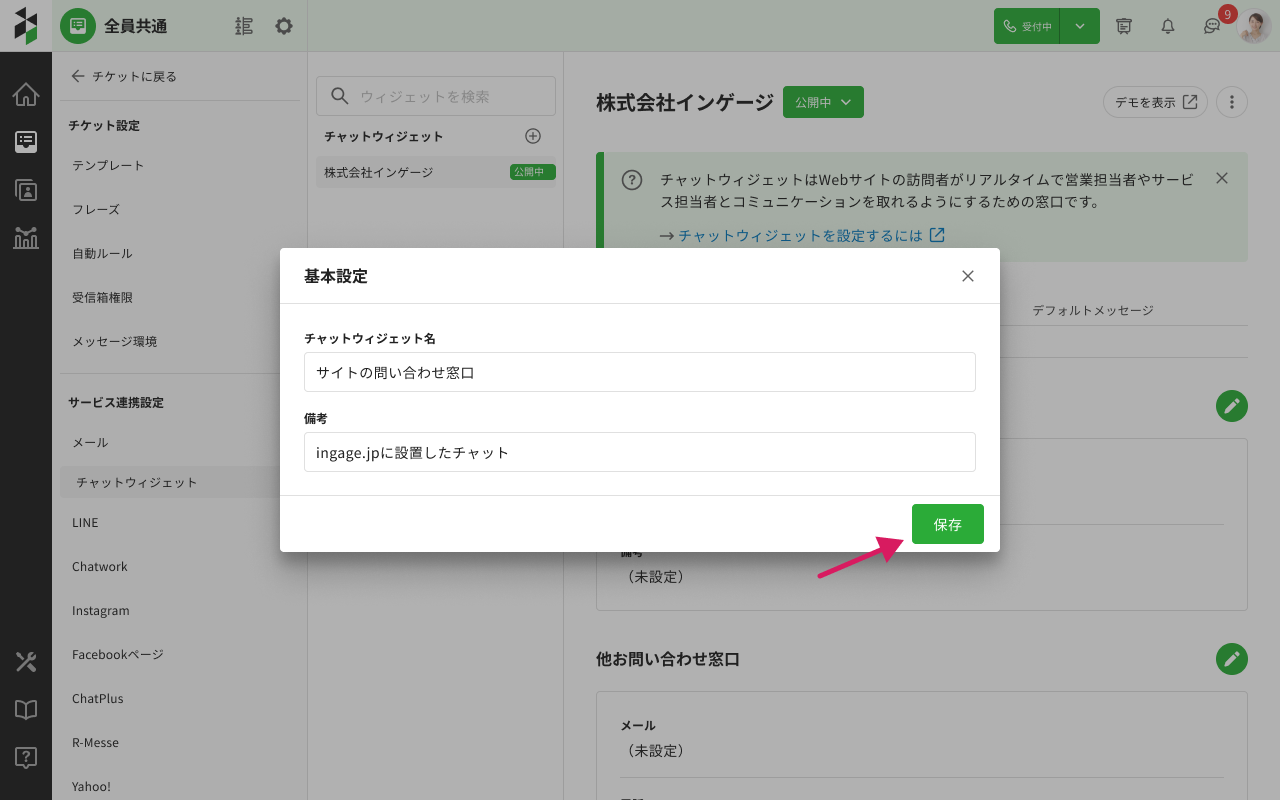Add a new chat widget with plus icon

coord(533,136)
